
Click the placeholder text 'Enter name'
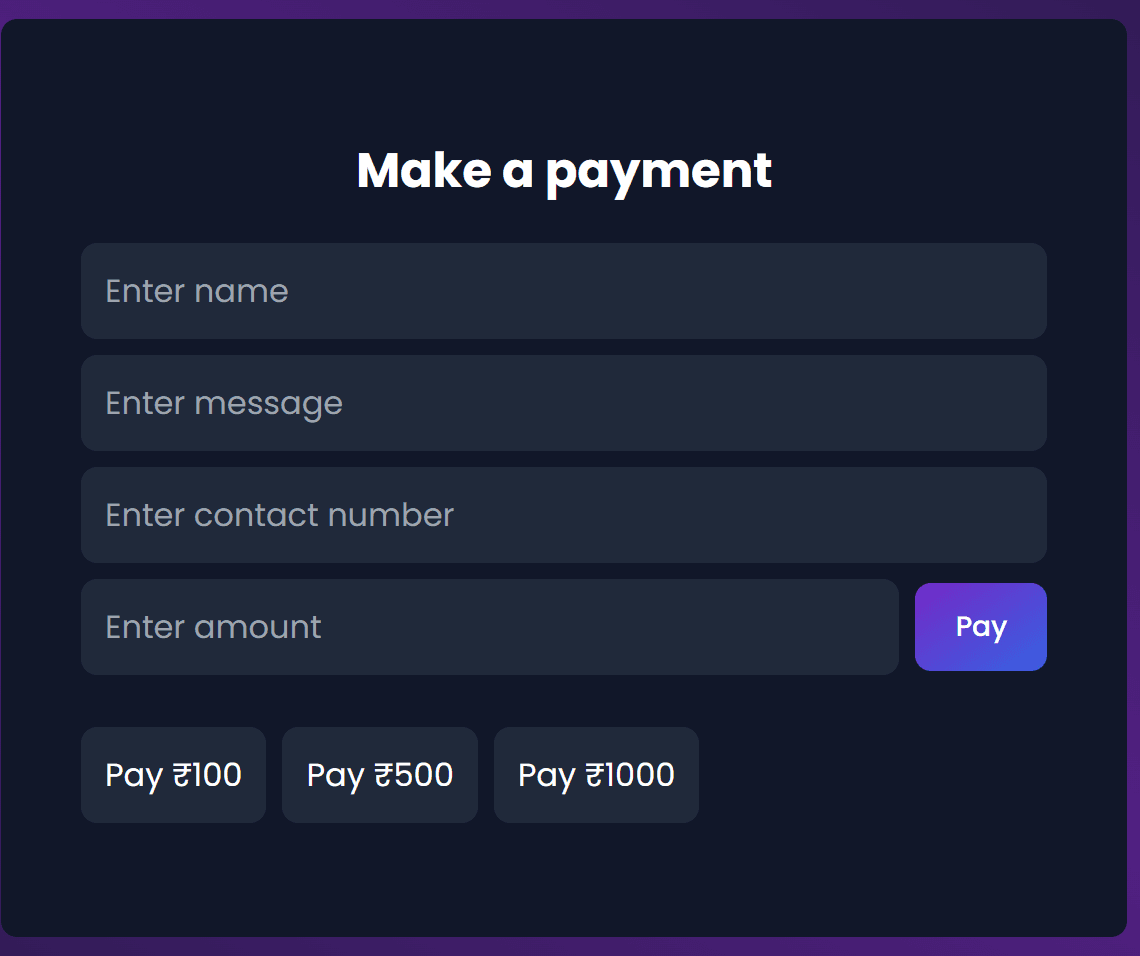click(x=197, y=292)
